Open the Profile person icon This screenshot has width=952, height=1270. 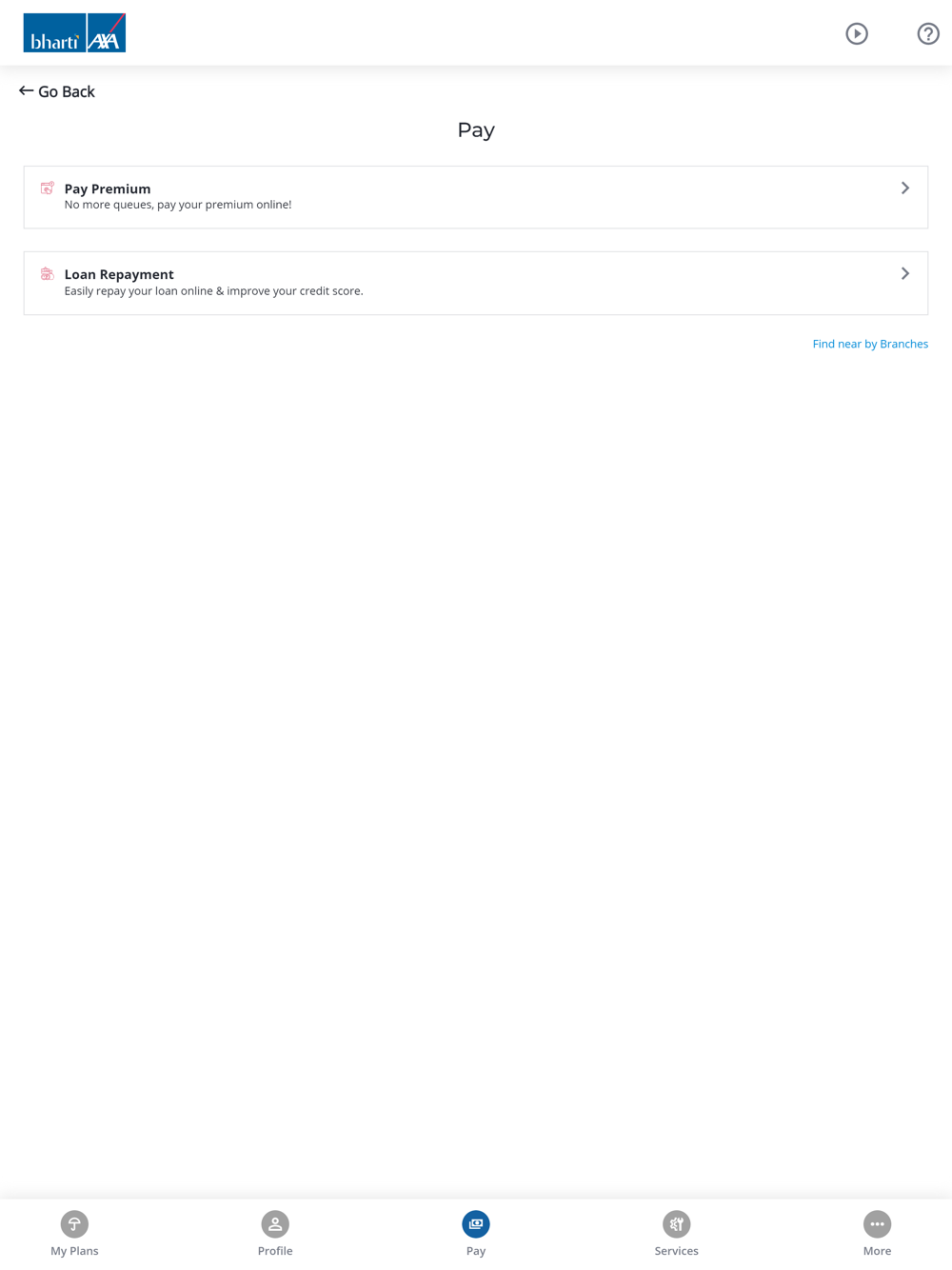(275, 1224)
